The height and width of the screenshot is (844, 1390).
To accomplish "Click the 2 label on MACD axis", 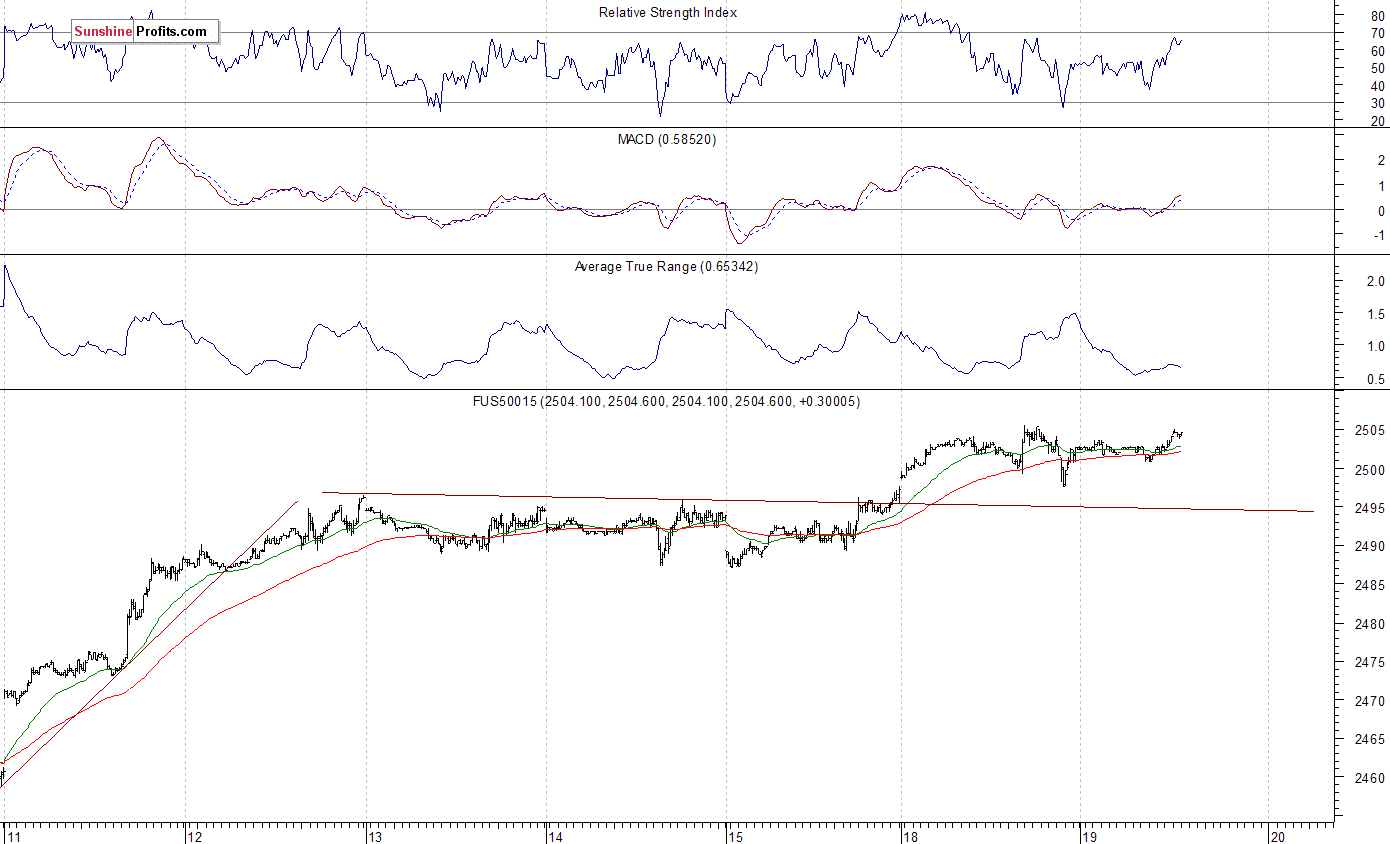I will pos(1381,160).
